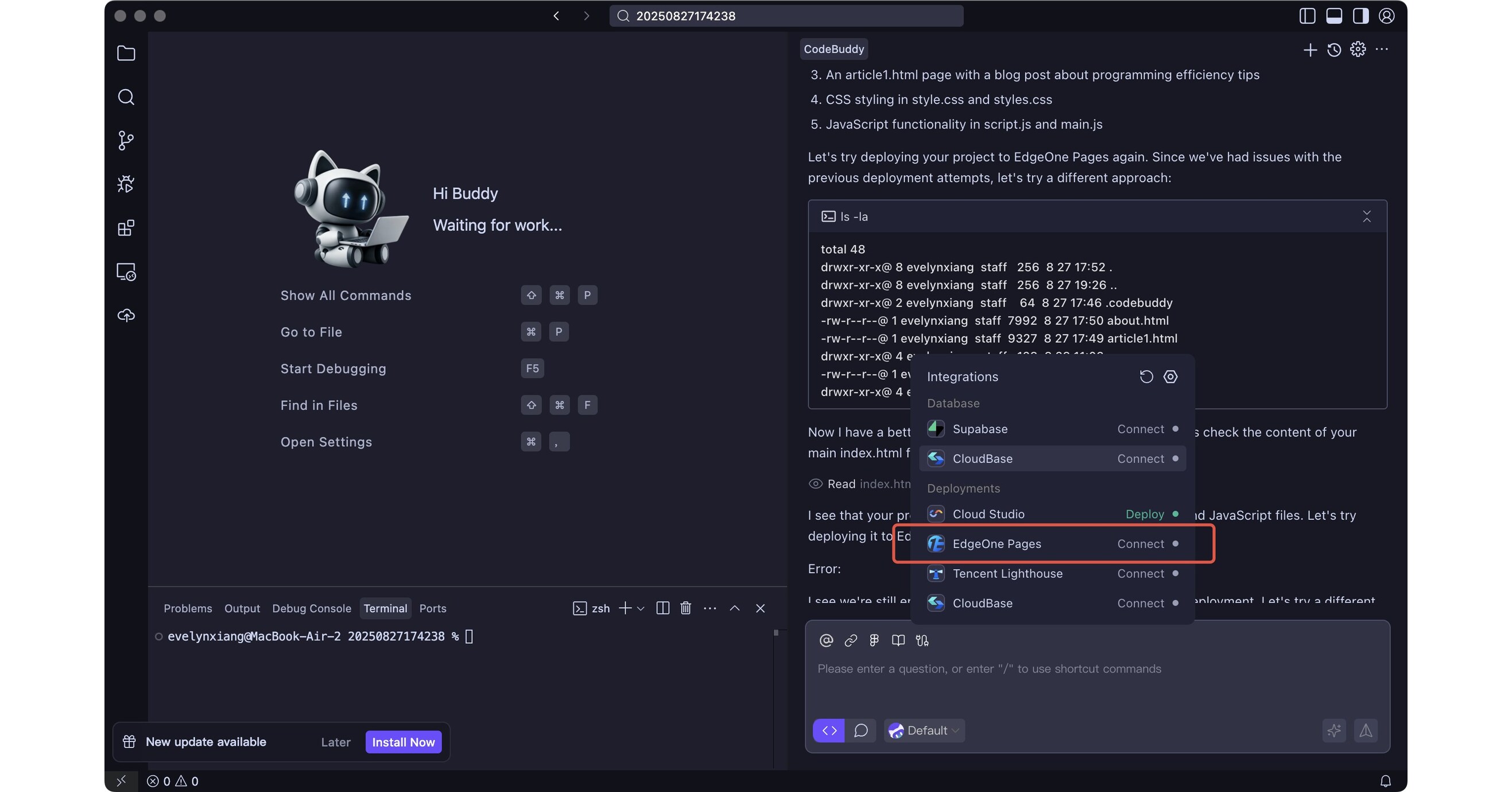Select the Run and Debug sidebar icon
Image resolution: width=1512 pixels, height=792 pixels.
tap(126, 184)
